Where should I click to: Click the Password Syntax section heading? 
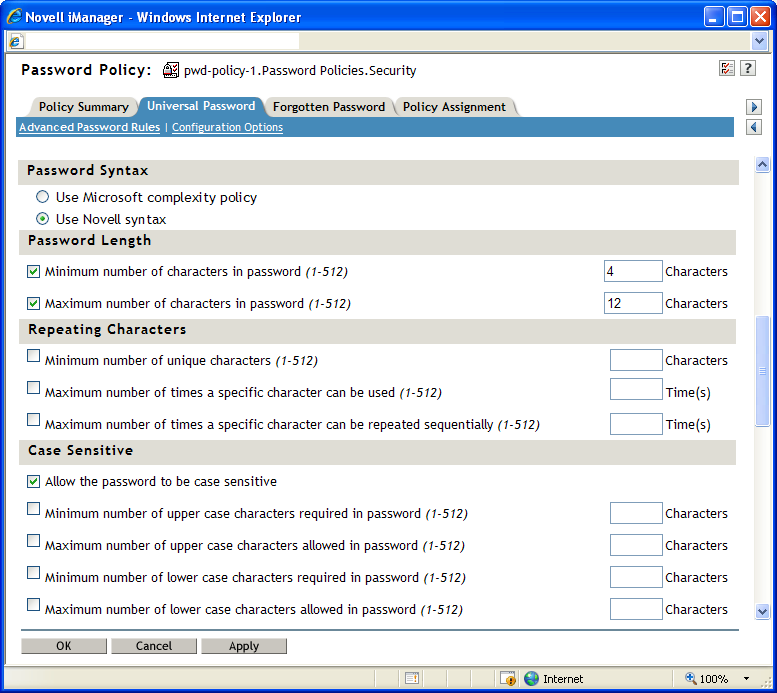(88, 171)
